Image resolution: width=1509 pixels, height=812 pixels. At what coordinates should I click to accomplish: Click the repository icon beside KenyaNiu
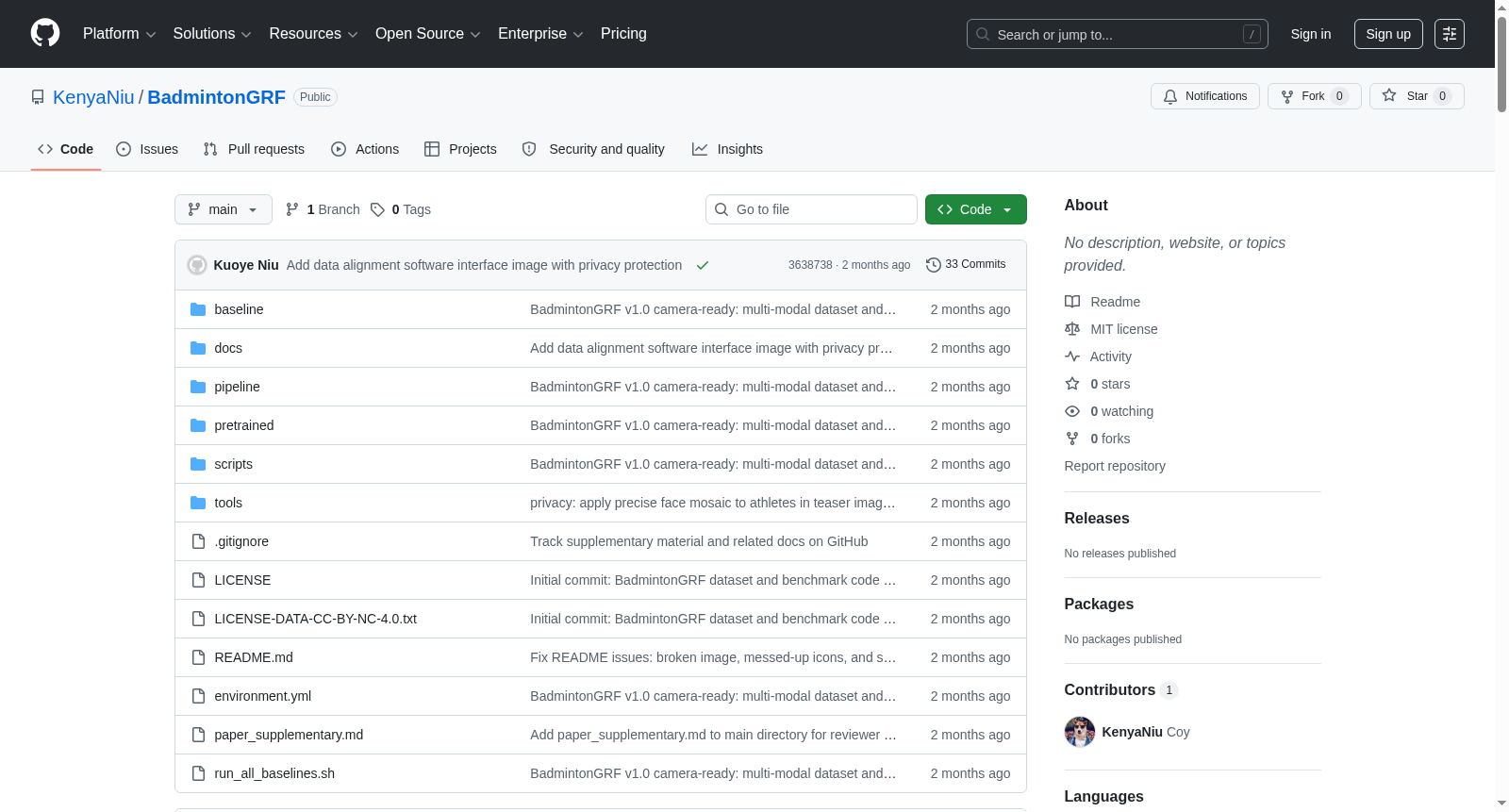[38, 97]
